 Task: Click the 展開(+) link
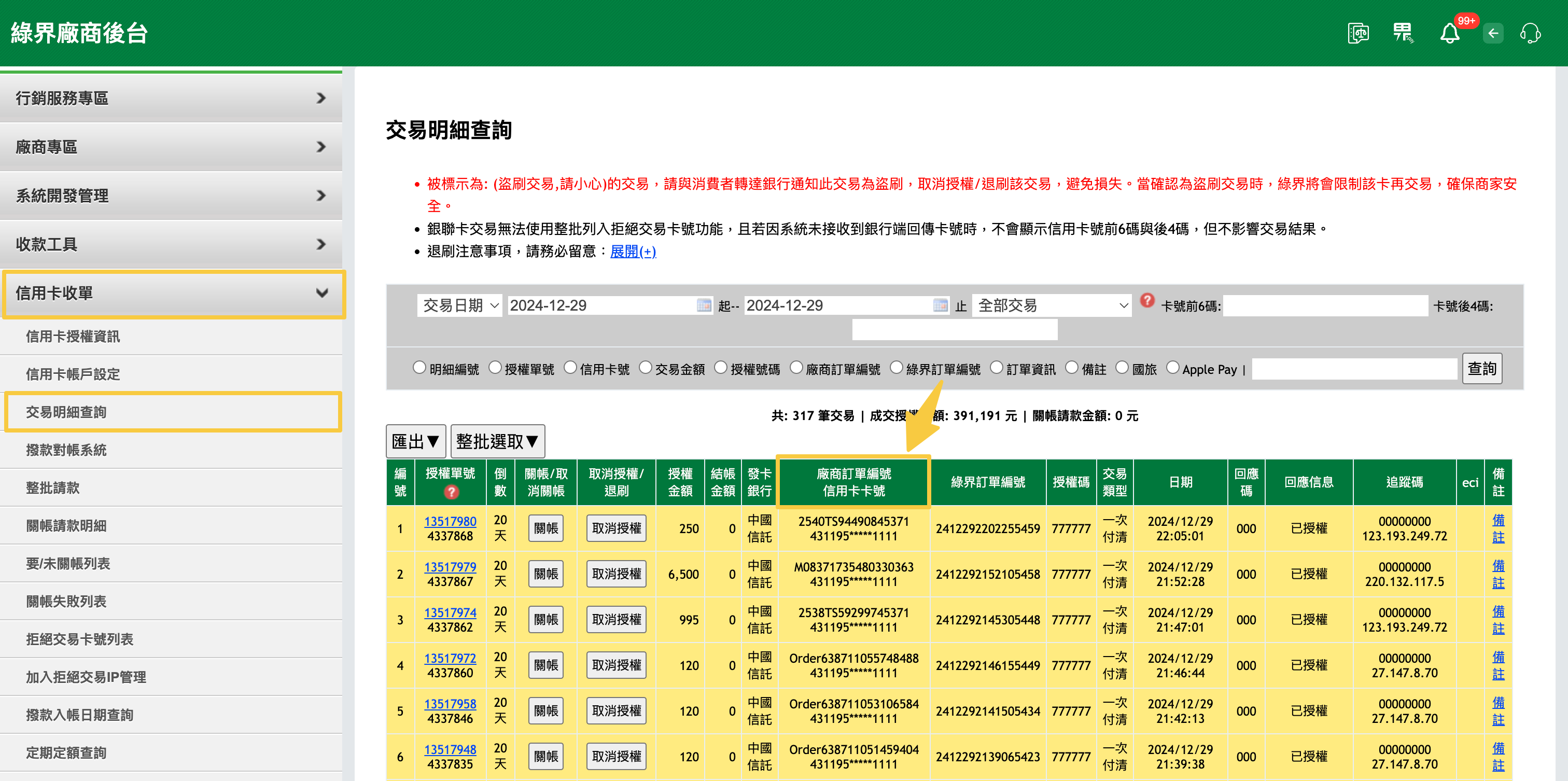633,252
